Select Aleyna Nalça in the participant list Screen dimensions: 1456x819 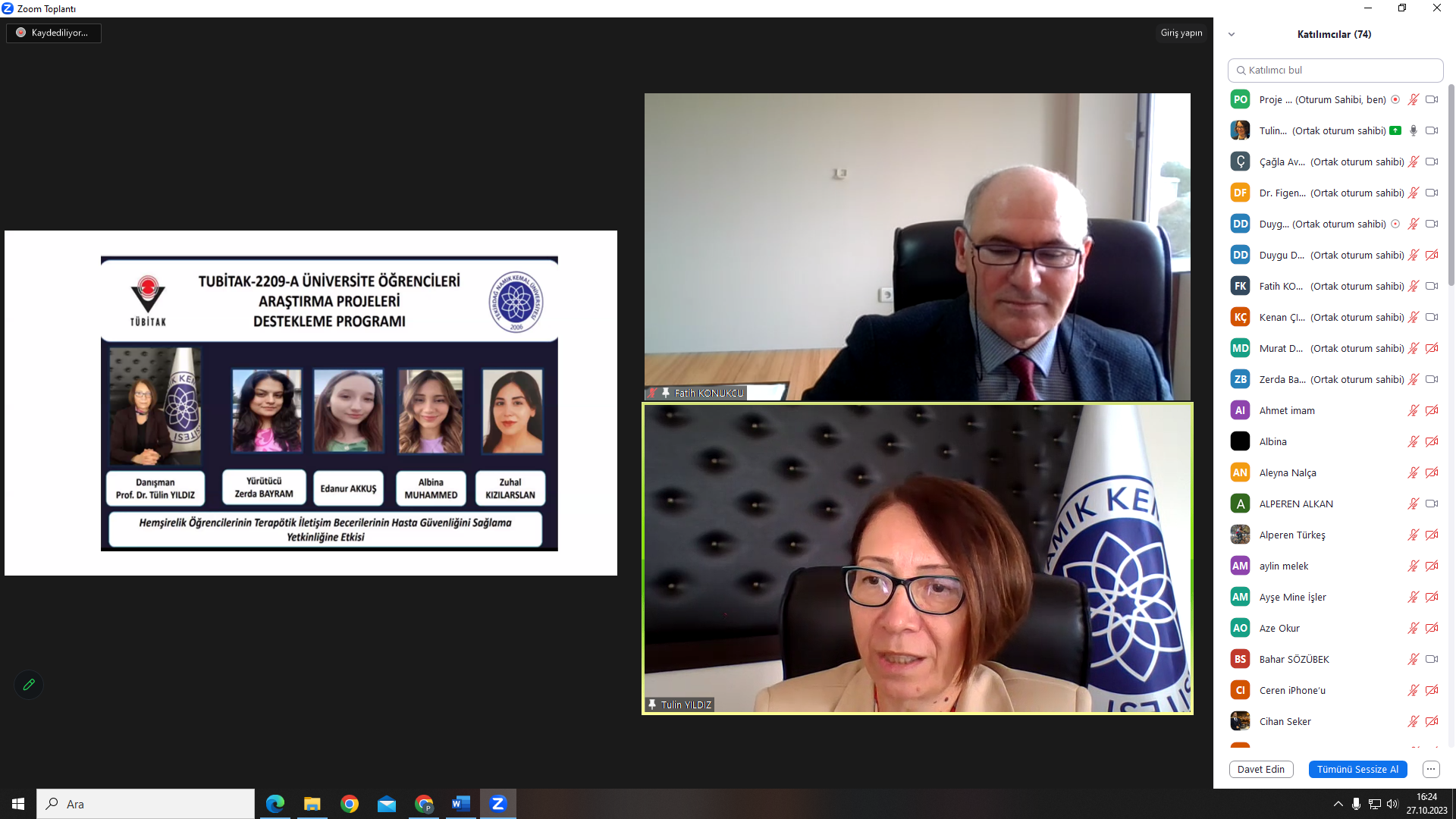tap(1288, 472)
